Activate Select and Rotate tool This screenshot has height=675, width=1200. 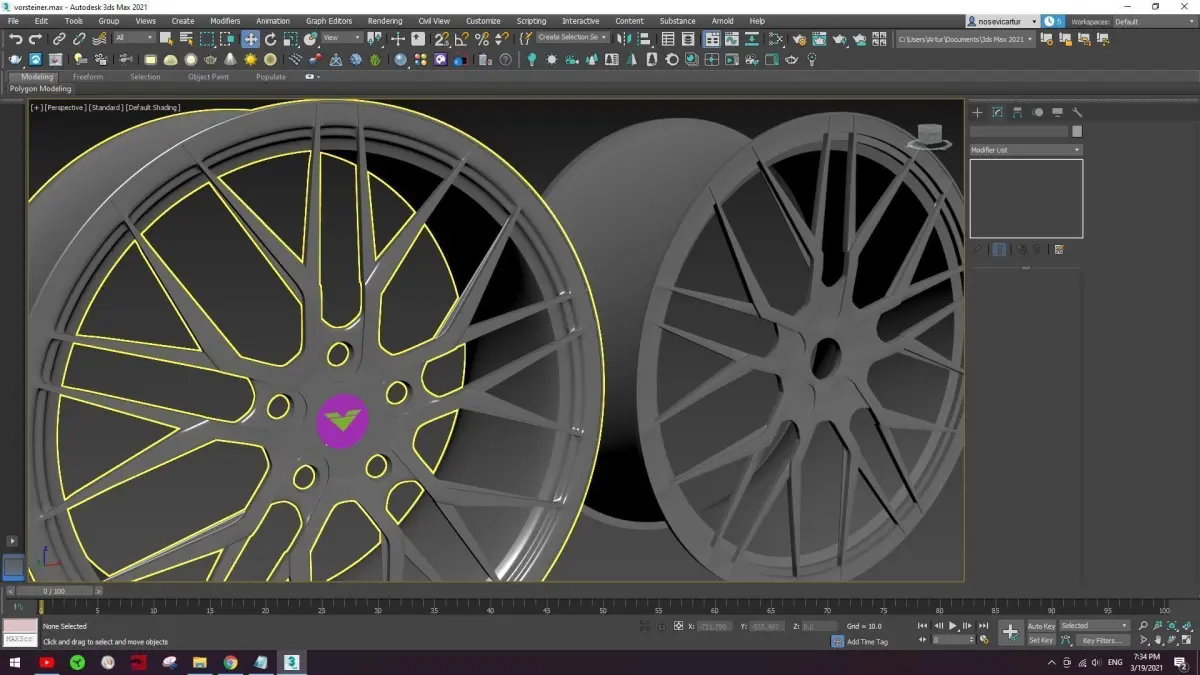[270, 38]
